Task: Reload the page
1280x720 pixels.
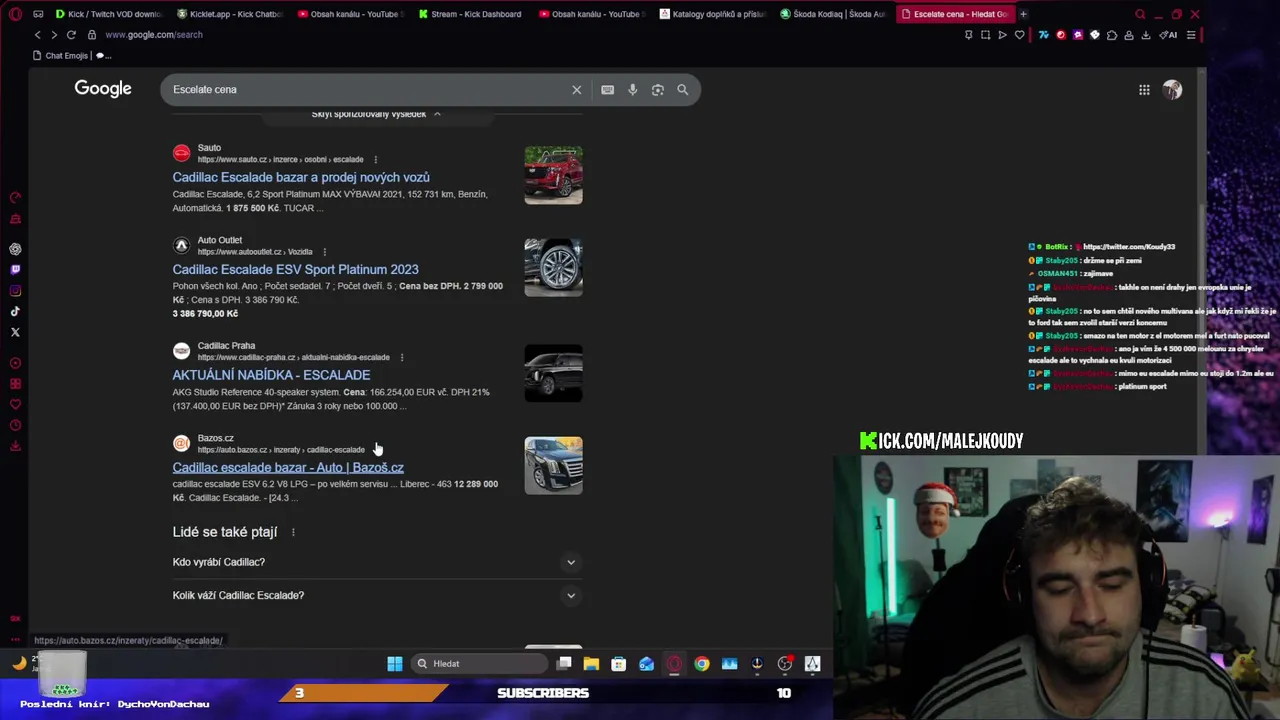Action: [x=71, y=35]
